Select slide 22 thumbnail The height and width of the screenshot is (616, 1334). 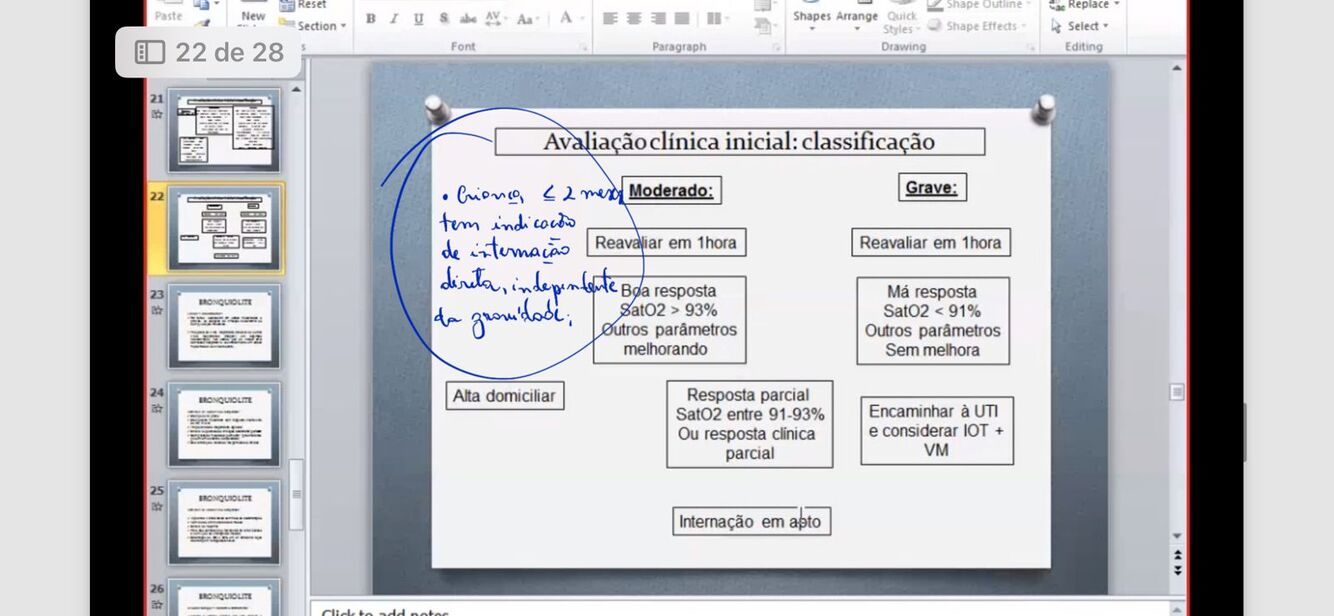tap(224, 228)
